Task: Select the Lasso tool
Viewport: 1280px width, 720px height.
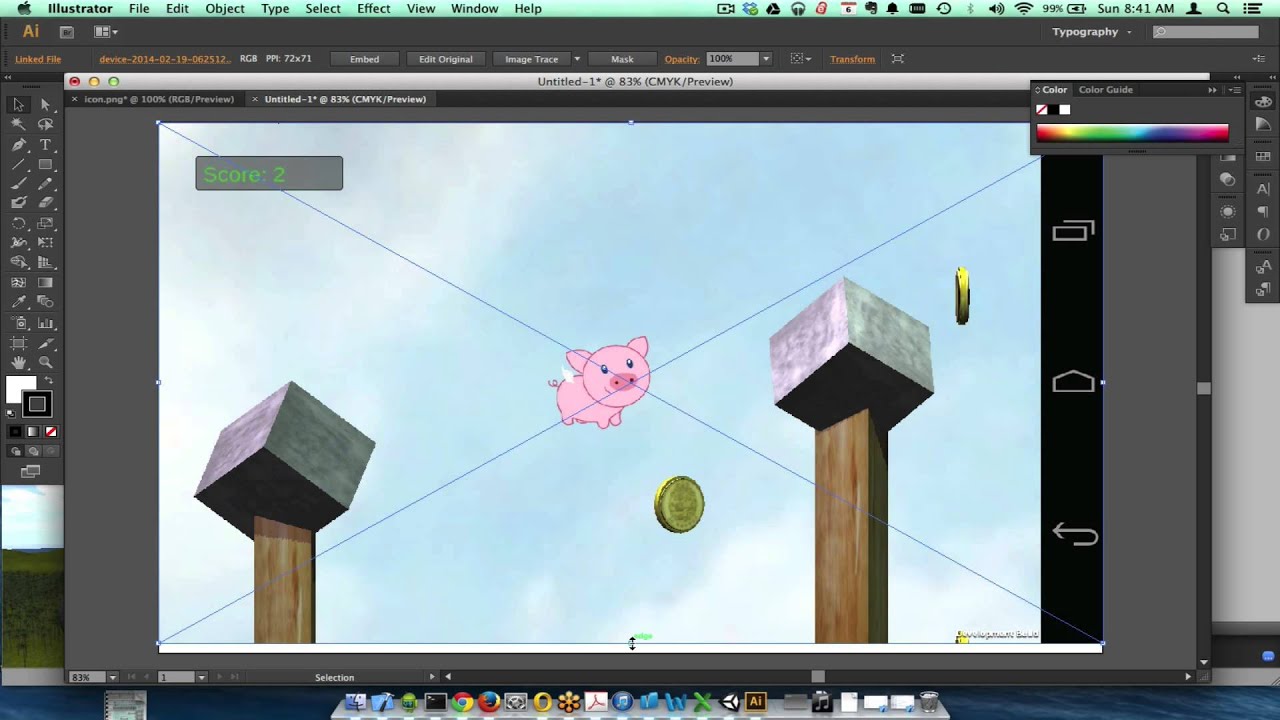Action: click(x=45, y=125)
